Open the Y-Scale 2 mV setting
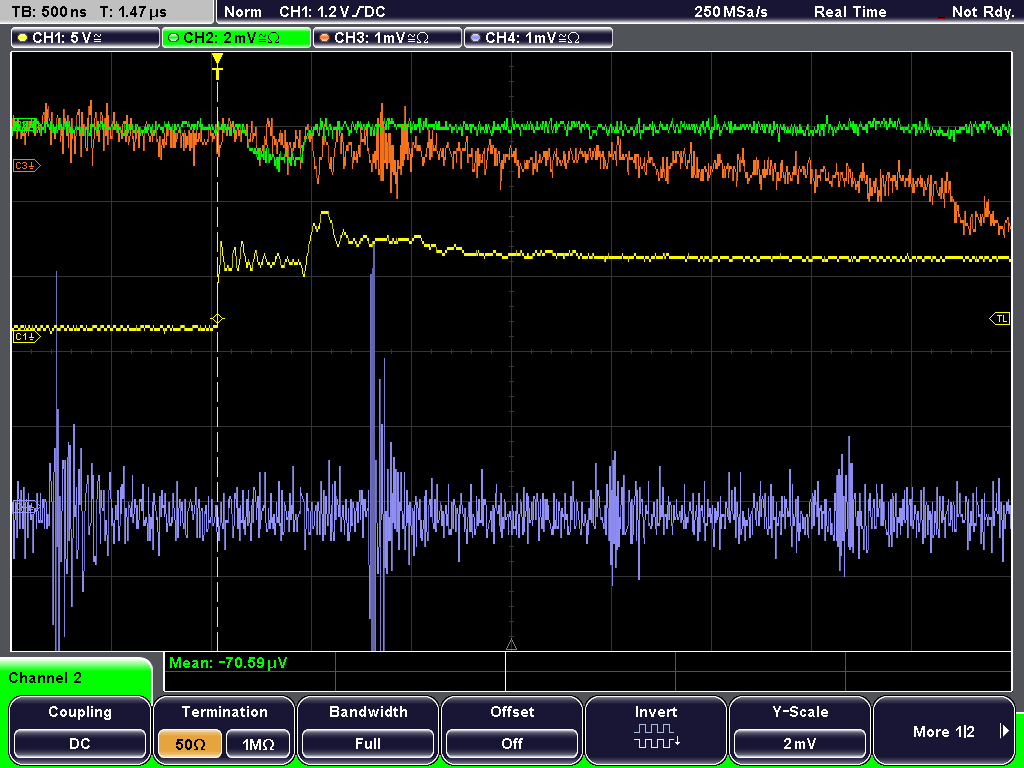Viewport: 1024px width, 768px height. 799,729
